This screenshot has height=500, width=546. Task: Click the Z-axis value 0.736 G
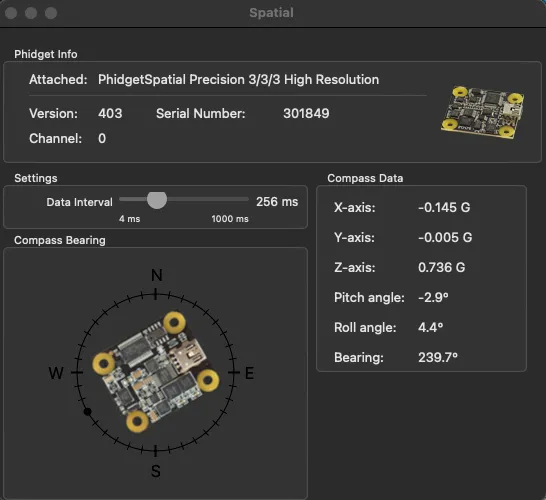pyautogui.click(x=442, y=267)
